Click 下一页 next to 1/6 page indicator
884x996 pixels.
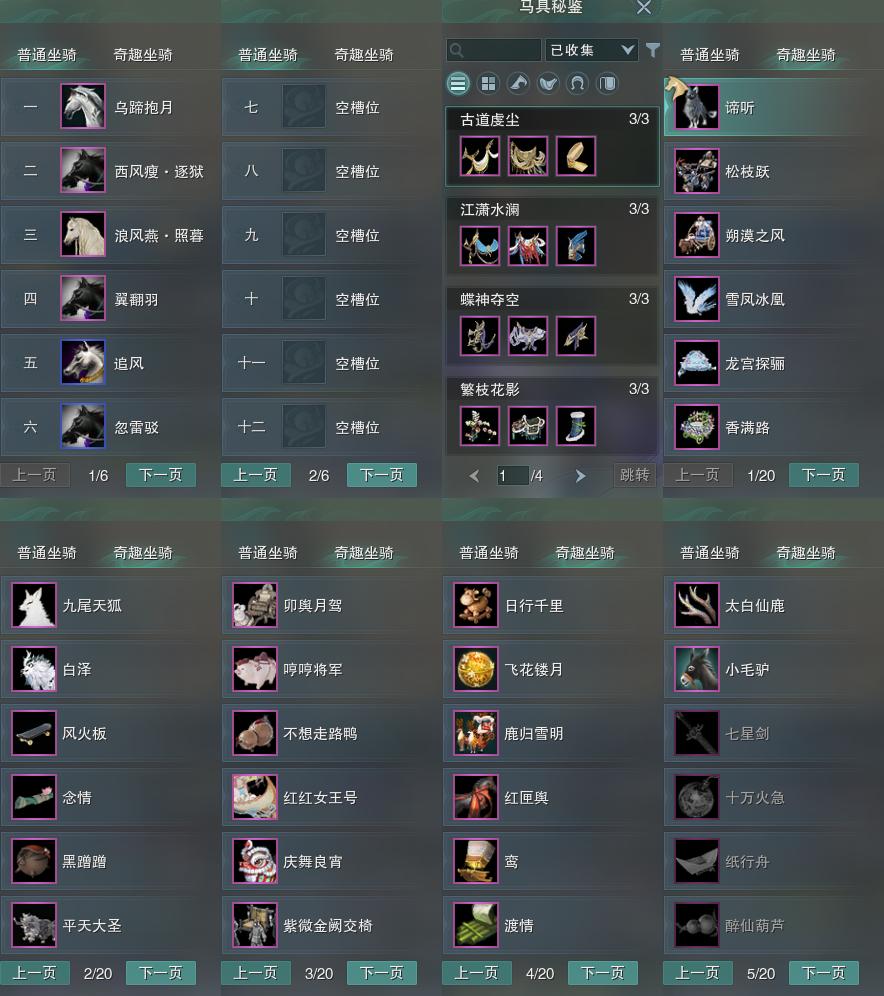(x=161, y=475)
